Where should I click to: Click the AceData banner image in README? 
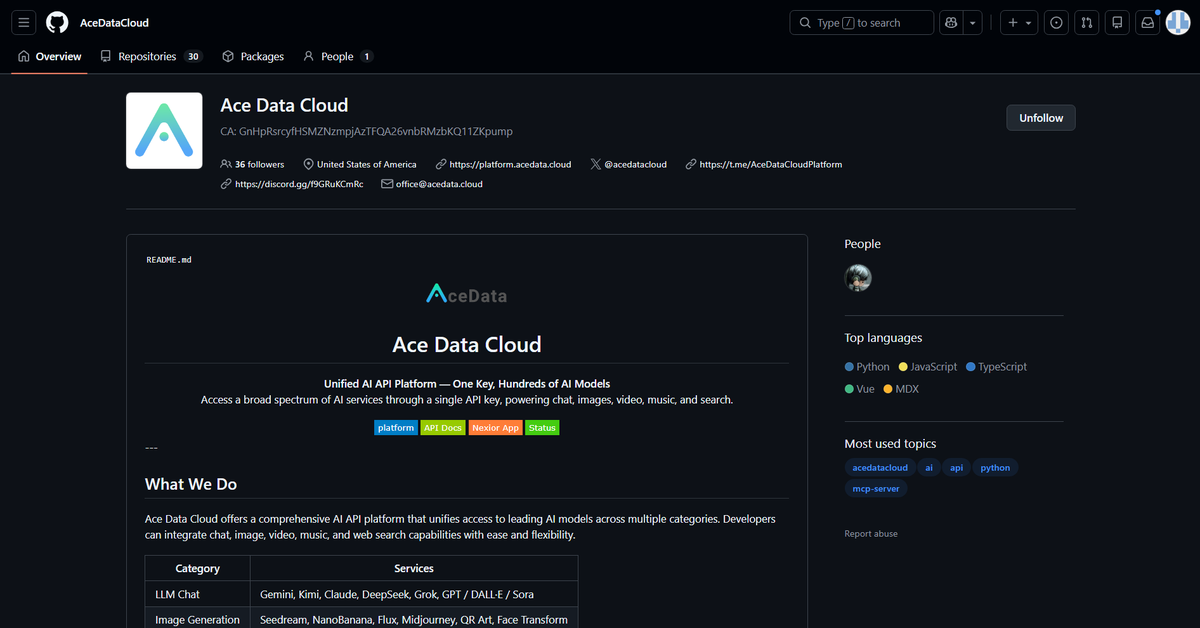[x=466, y=294]
